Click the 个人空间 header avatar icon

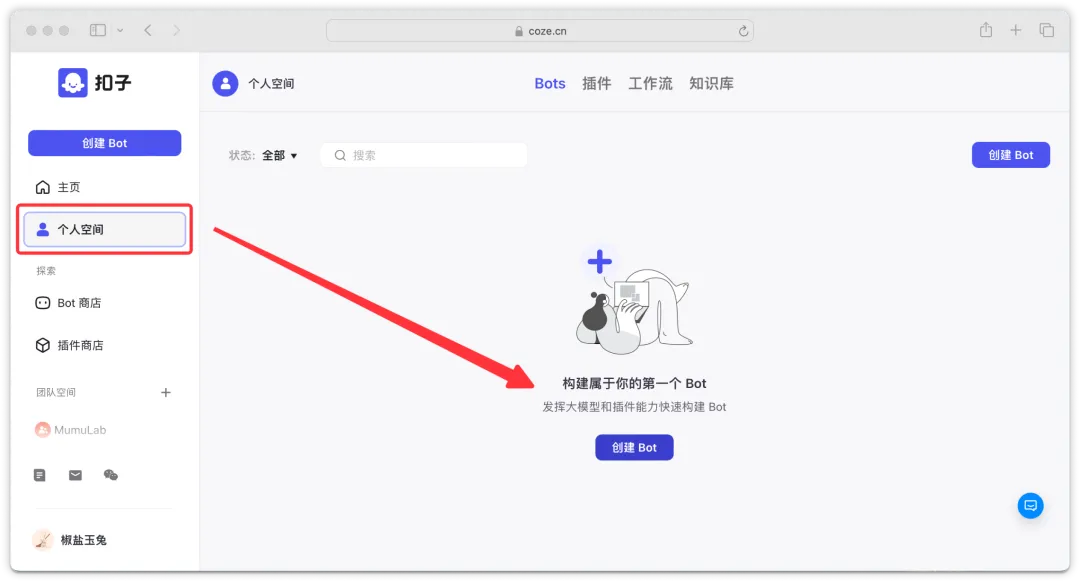[225, 83]
